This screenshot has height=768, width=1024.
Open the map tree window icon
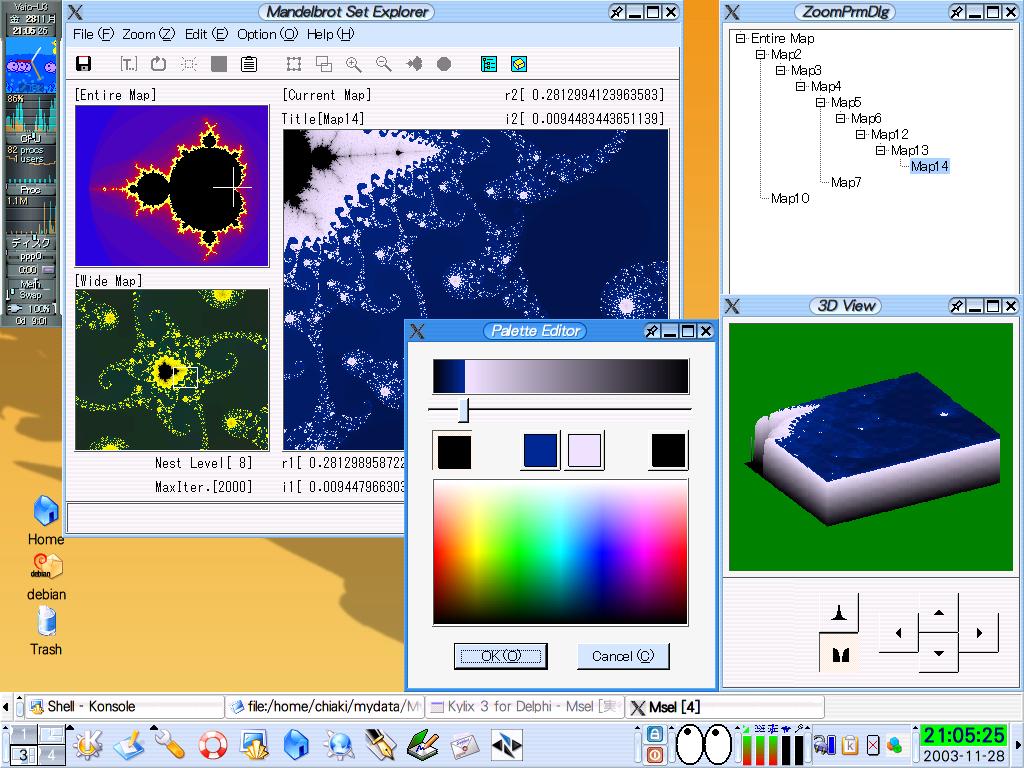click(x=488, y=64)
